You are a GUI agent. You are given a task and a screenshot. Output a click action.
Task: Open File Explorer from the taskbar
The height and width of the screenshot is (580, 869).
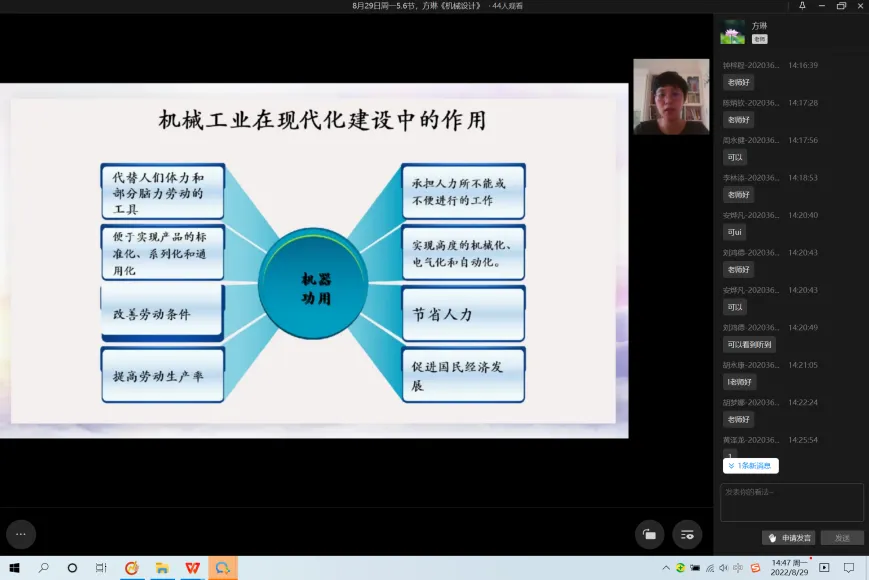coord(161,568)
